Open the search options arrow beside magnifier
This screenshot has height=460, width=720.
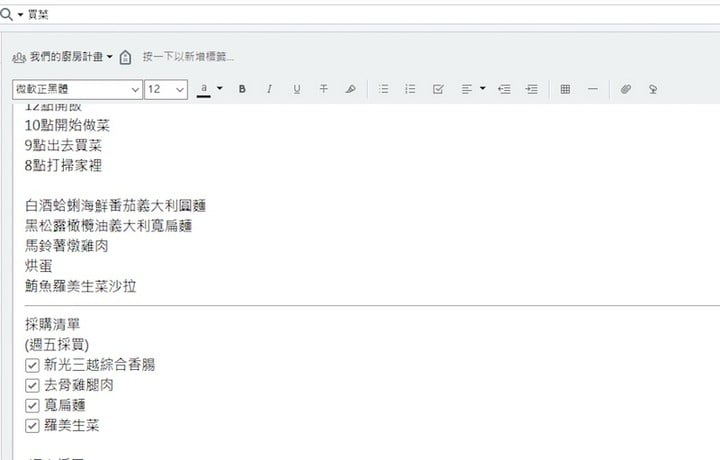20,15
